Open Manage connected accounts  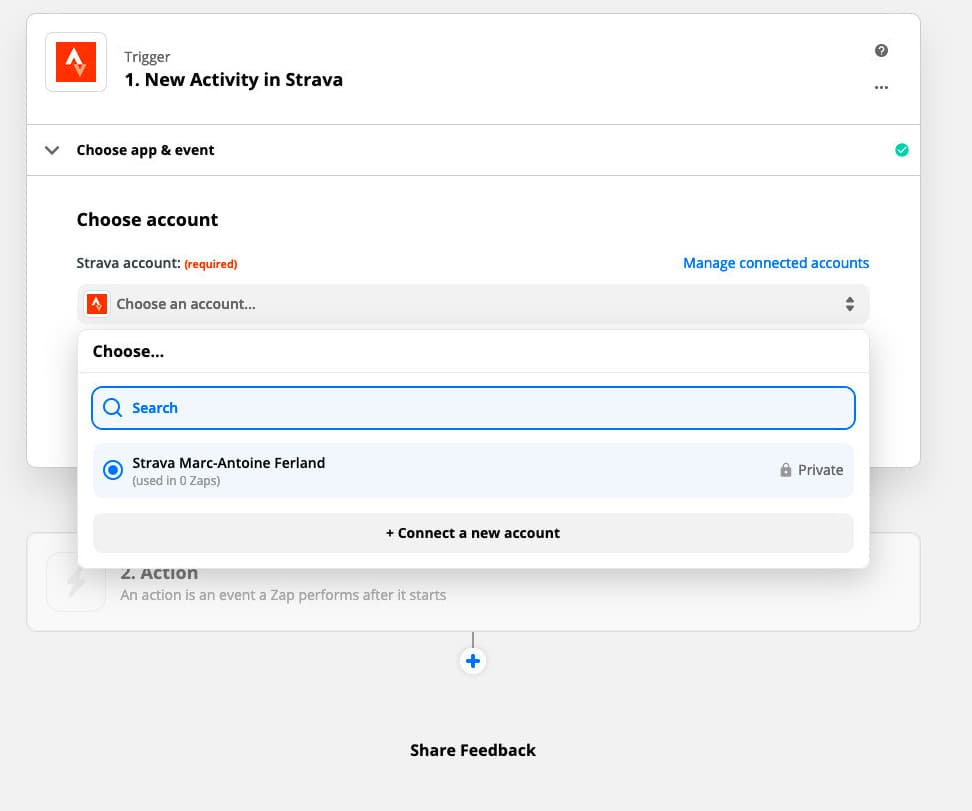[776, 262]
